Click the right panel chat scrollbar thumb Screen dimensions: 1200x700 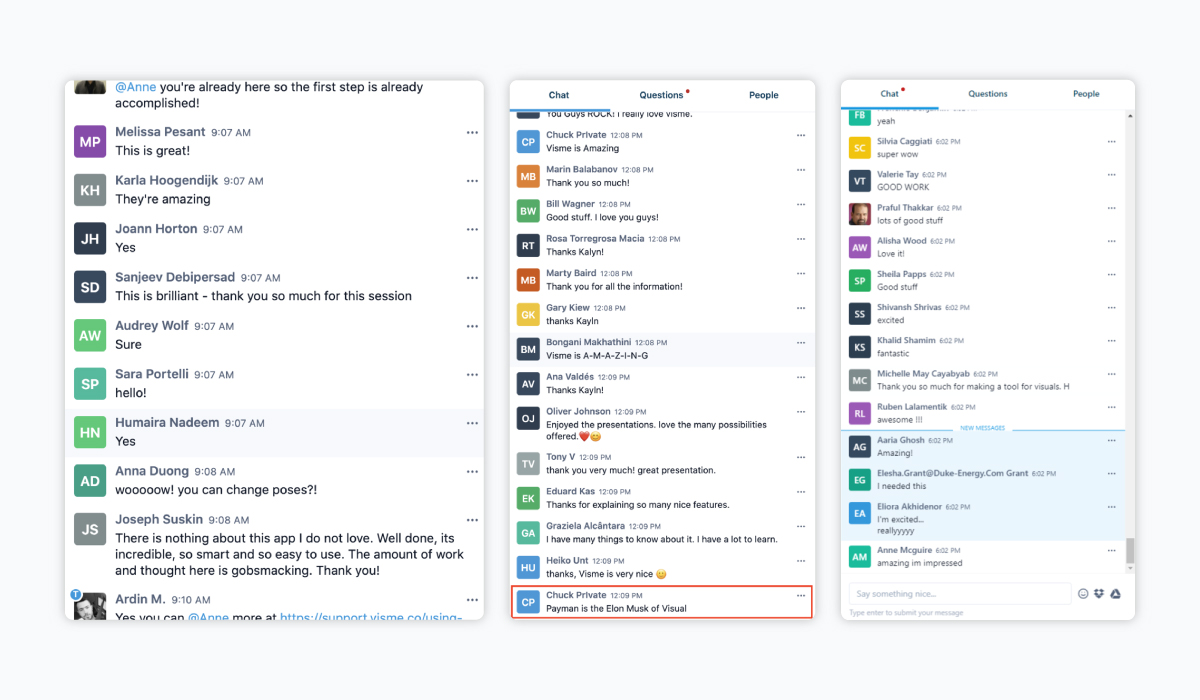[x=1130, y=551]
